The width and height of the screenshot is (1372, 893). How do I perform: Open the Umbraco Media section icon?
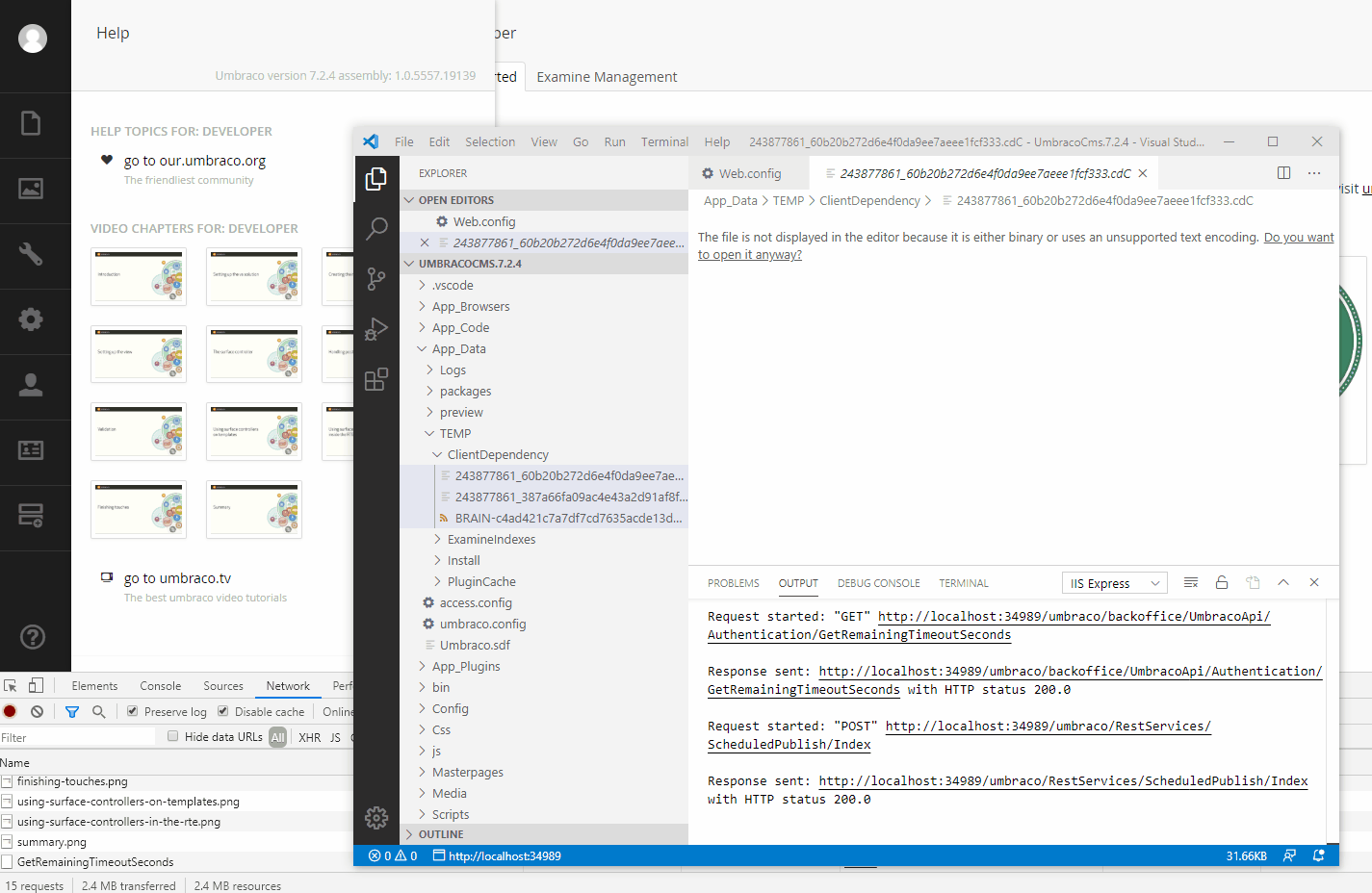pyautogui.click(x=31, y=189)
